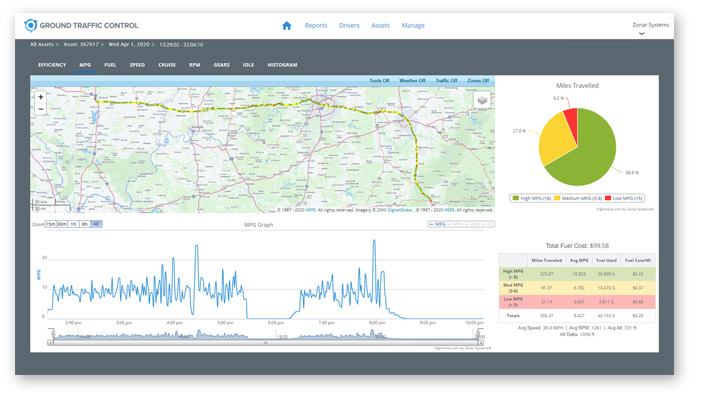Expand the Zonar Systems account dropdown
Screen dimensions: 720x400
click(x=641, y=33)
